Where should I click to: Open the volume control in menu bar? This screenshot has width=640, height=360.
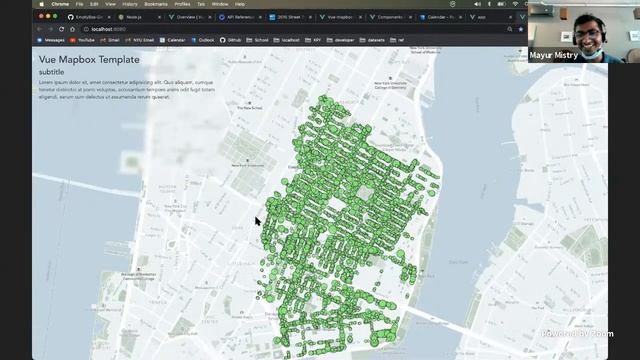pos(477,4)
